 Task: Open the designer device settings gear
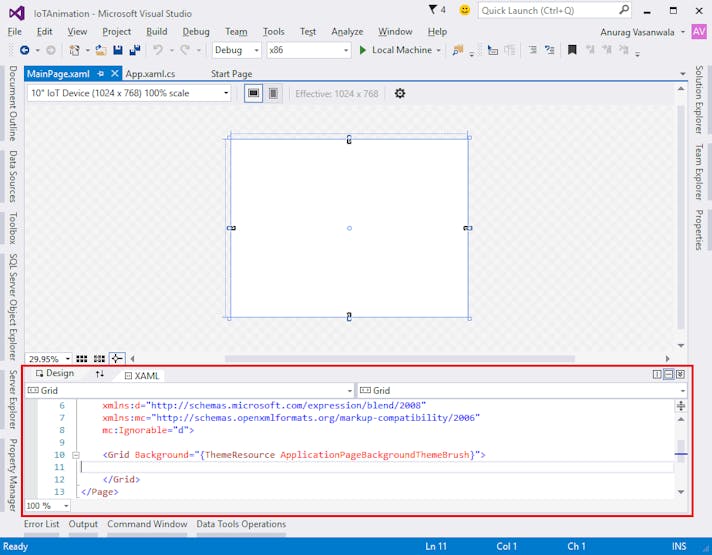(x=400, y=93)
